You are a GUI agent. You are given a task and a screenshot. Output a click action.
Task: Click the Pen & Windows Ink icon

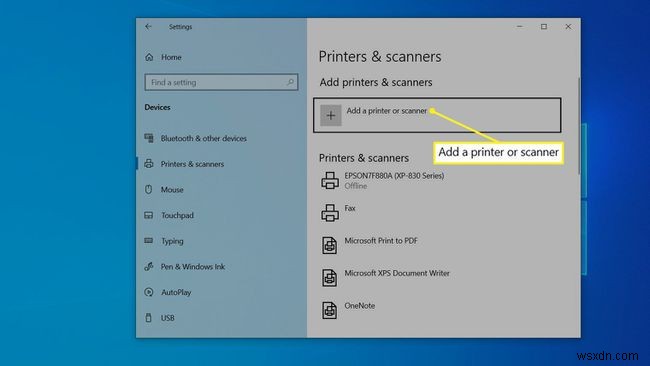tap(149, 267)
